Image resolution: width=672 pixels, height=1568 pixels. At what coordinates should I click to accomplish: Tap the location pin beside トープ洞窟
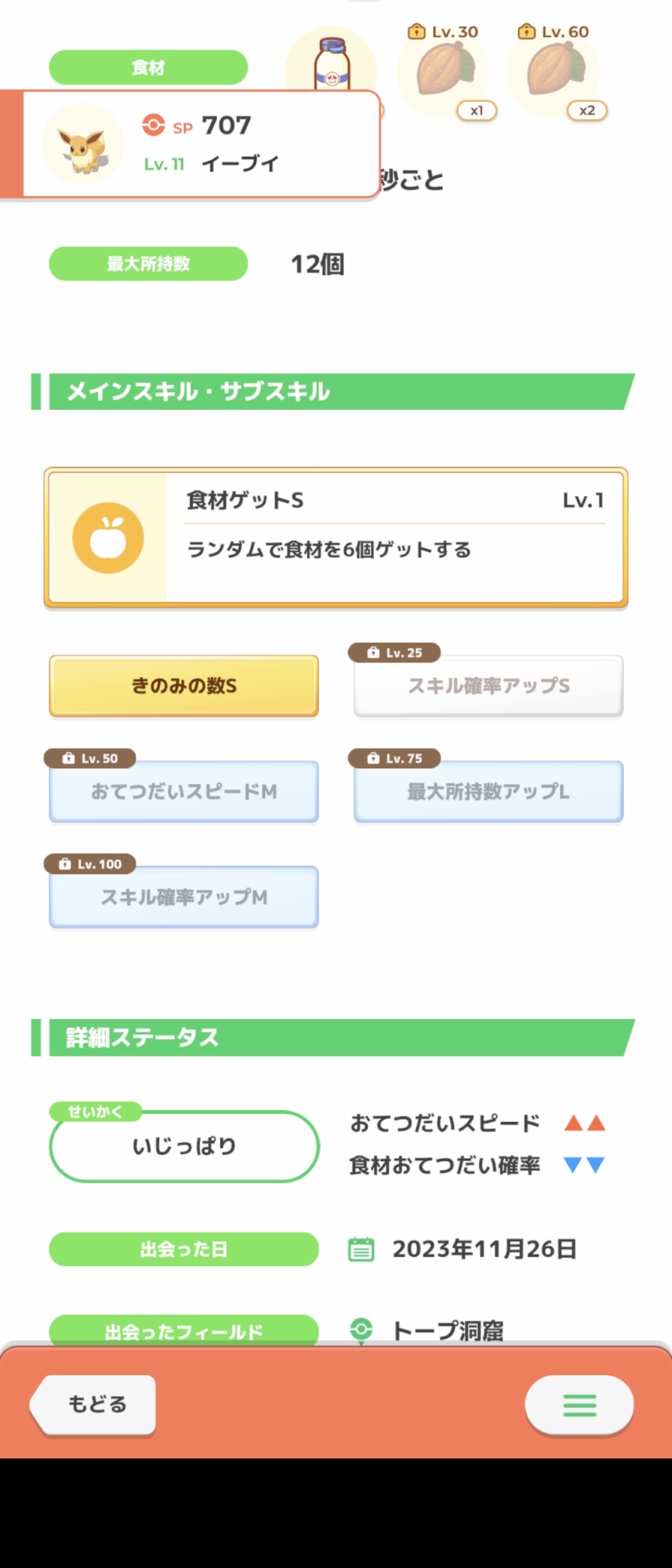pos(361,1330)
